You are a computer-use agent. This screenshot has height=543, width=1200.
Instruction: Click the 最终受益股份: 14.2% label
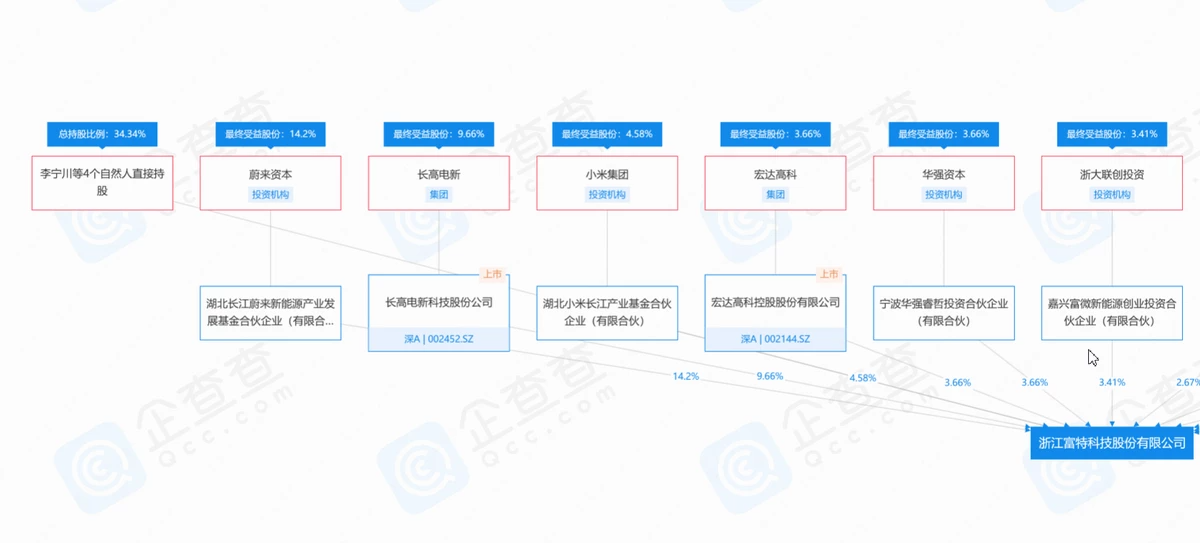click(x=270, y=134)
